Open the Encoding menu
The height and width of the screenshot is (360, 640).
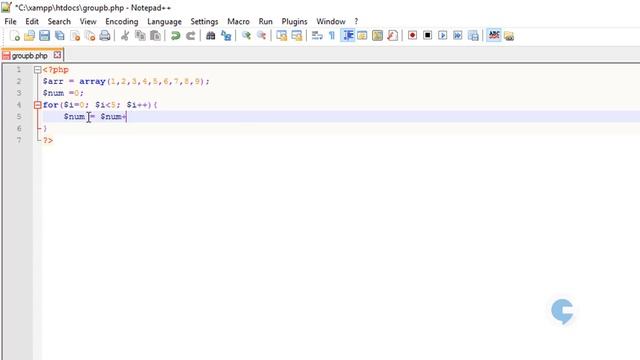(122, 22)
